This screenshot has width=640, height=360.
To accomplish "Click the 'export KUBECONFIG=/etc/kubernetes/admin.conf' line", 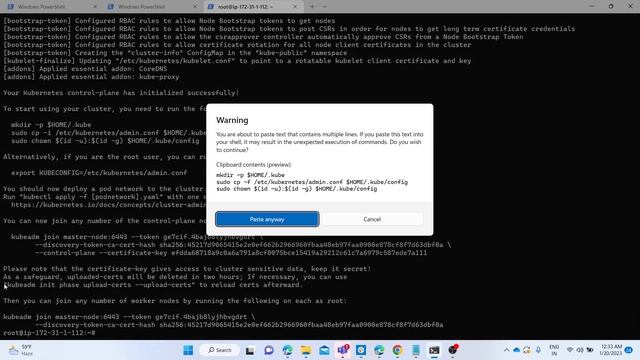I will click(x=99, y=173).
